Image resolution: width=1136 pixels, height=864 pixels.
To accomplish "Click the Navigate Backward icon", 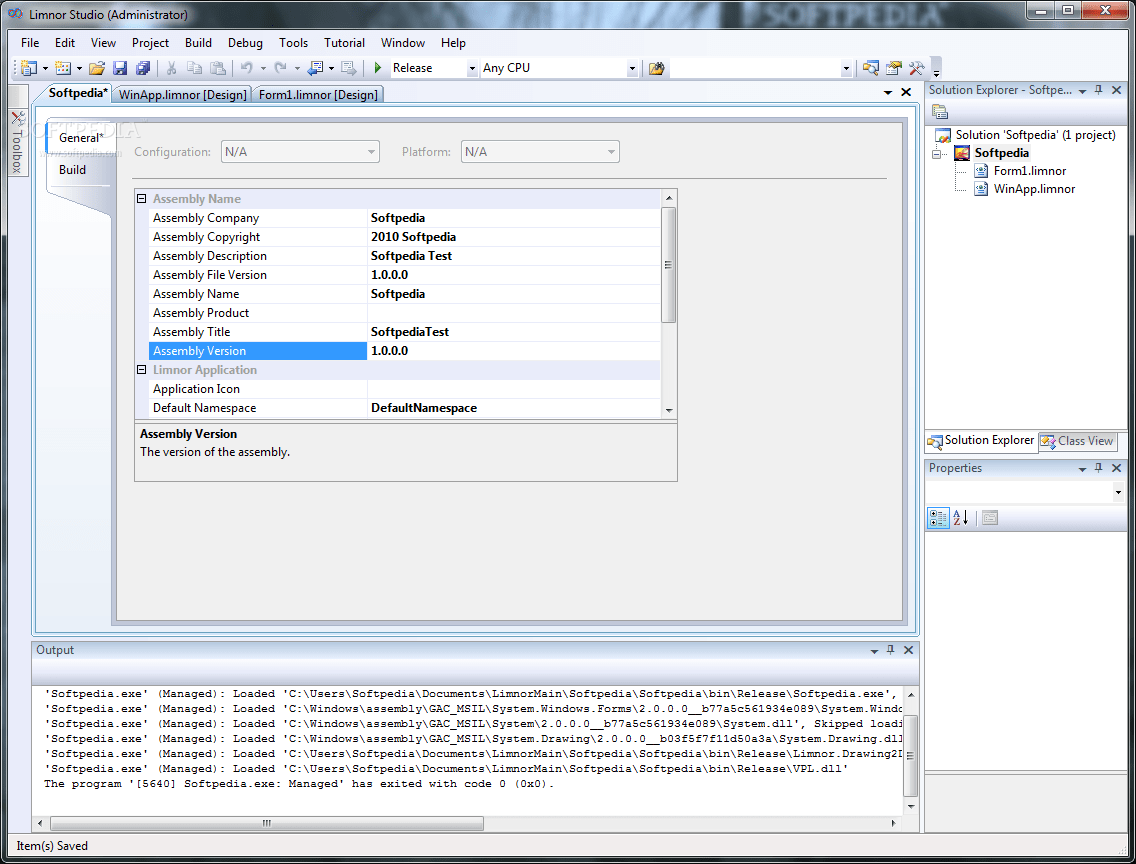I will click(x=315, y=68).
